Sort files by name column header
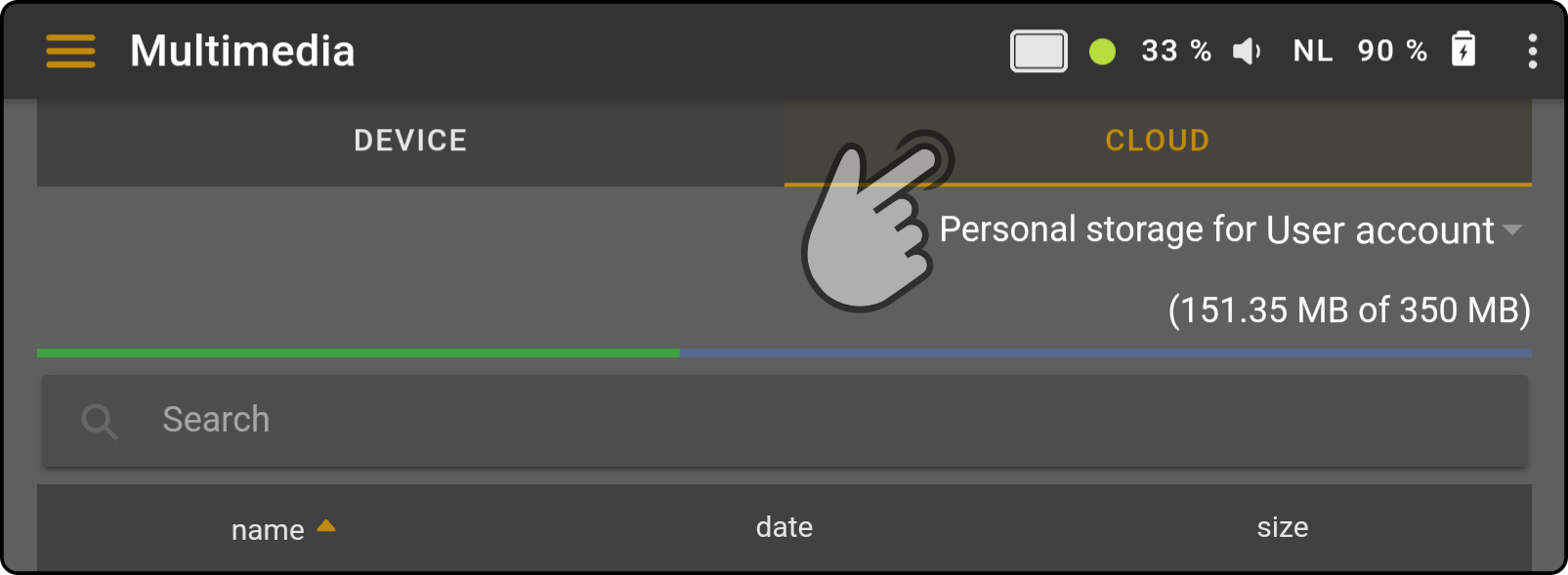Viewport: 1568px width, 575px height. click(x=268, y=530)
